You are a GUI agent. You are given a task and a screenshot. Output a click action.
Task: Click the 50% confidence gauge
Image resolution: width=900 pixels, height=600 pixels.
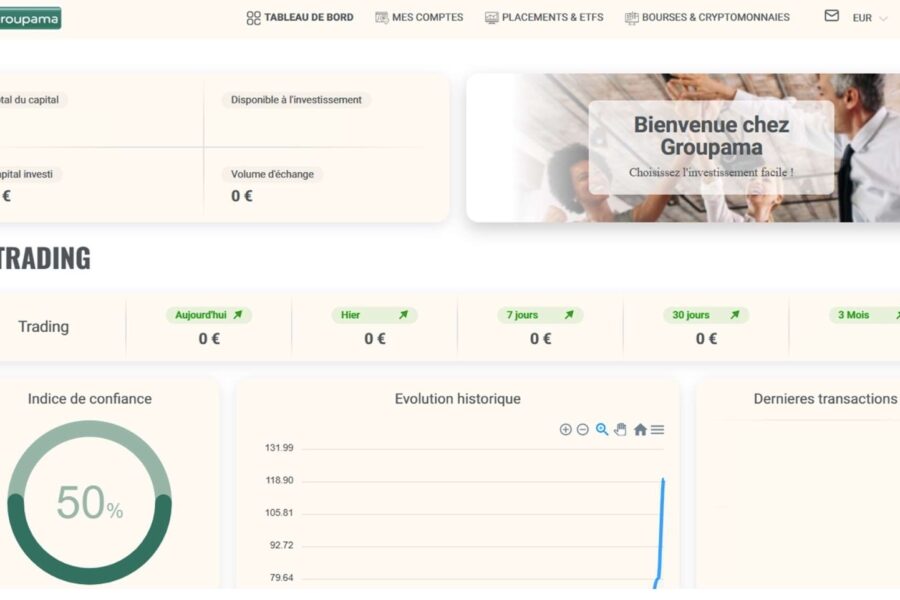coord(90,502)
